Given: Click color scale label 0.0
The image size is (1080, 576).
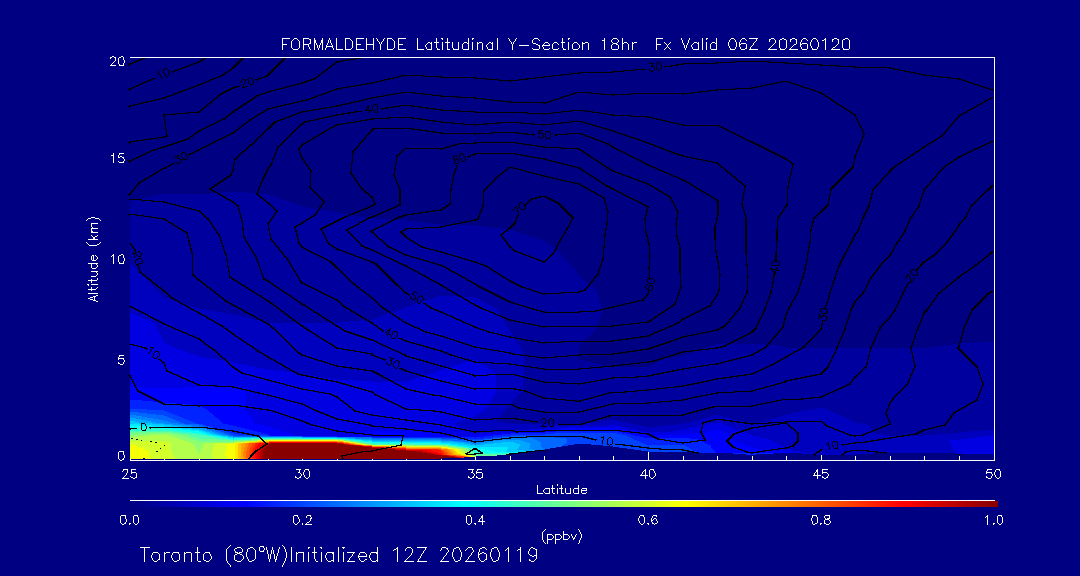Looking at the screenshot, I should point(129,521).
